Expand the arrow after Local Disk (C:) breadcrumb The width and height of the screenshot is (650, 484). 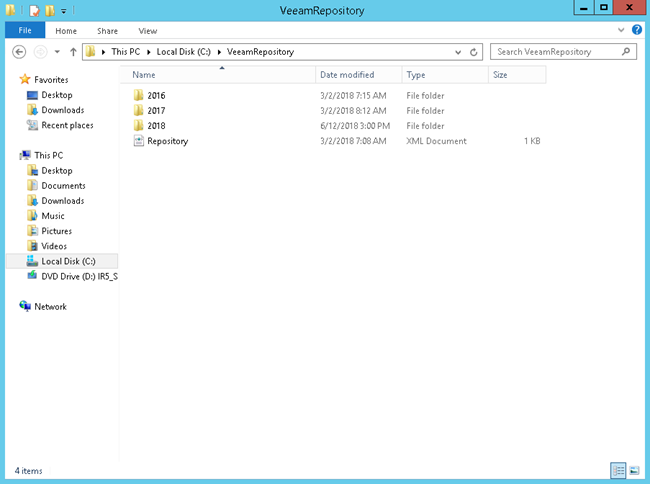point(219,52)
